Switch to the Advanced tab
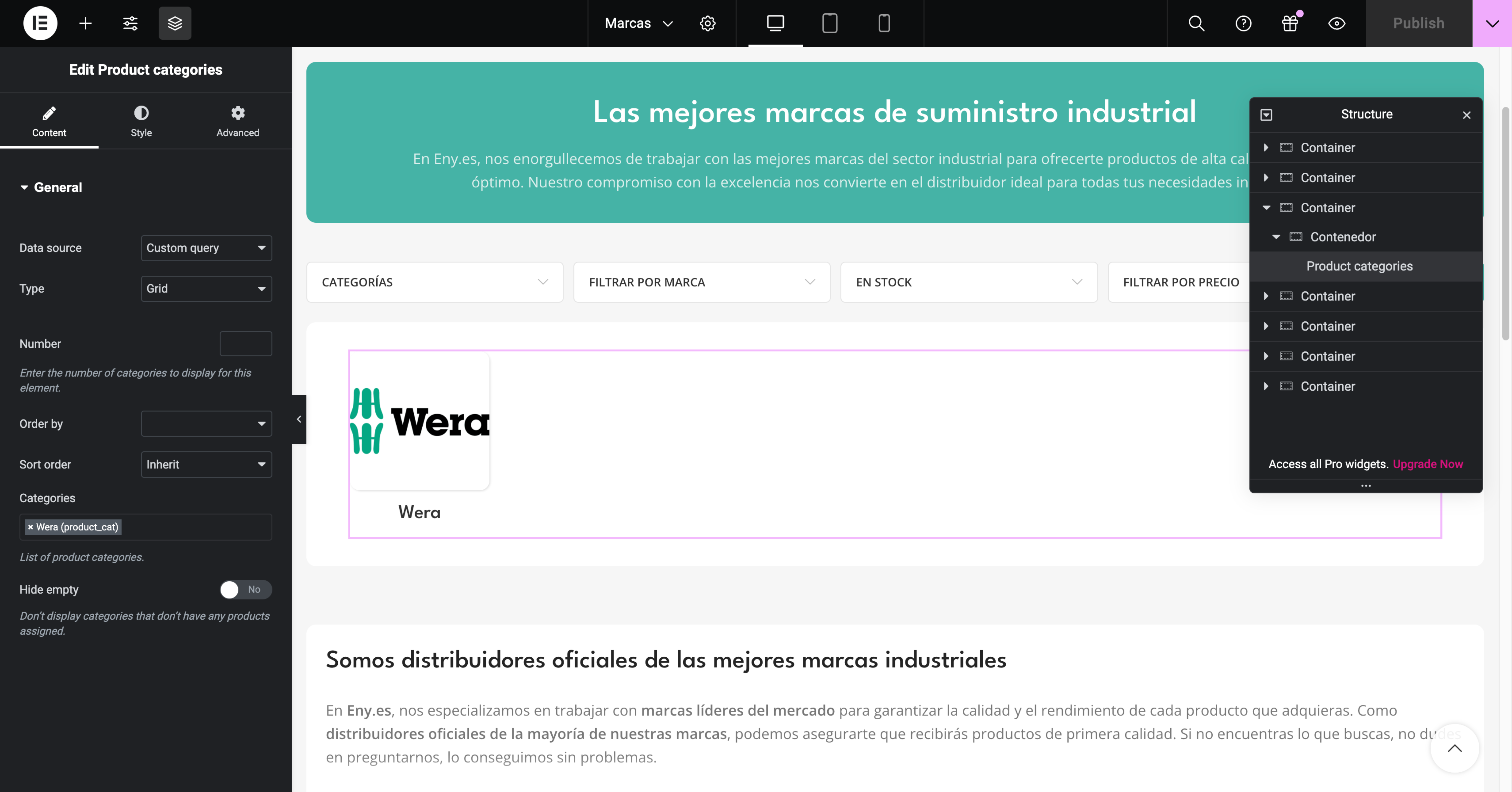Viewport: 1512px width, 792px height. [238, 121]
